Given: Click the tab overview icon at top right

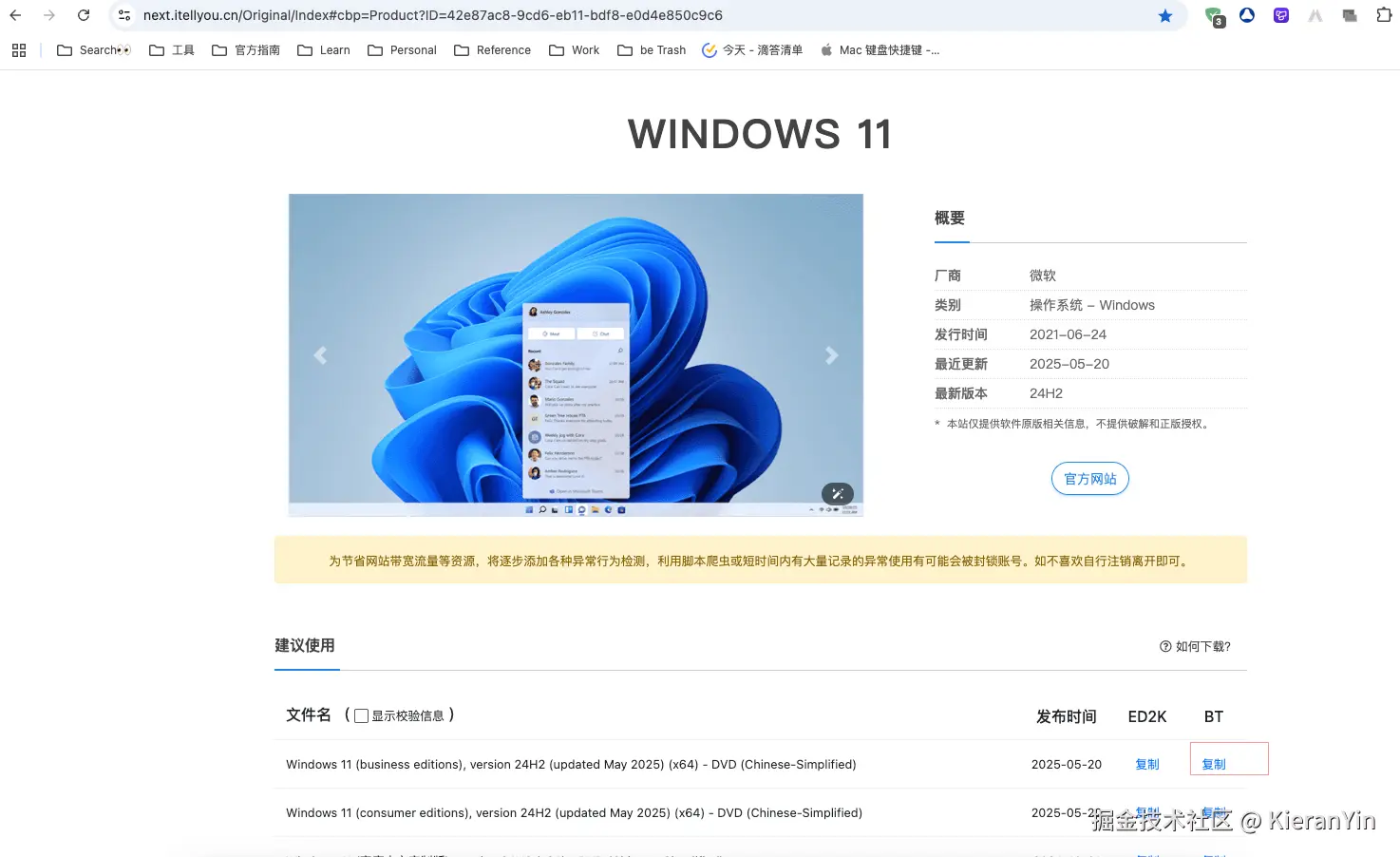Looking at the screenshot, I should click(1350, 15).
